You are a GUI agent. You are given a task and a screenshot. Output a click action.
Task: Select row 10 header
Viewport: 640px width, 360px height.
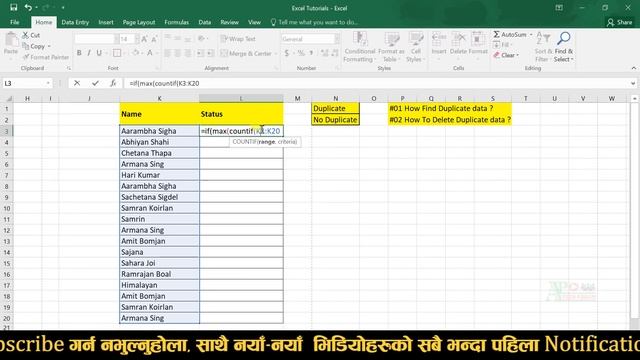(x=7, y=208)
